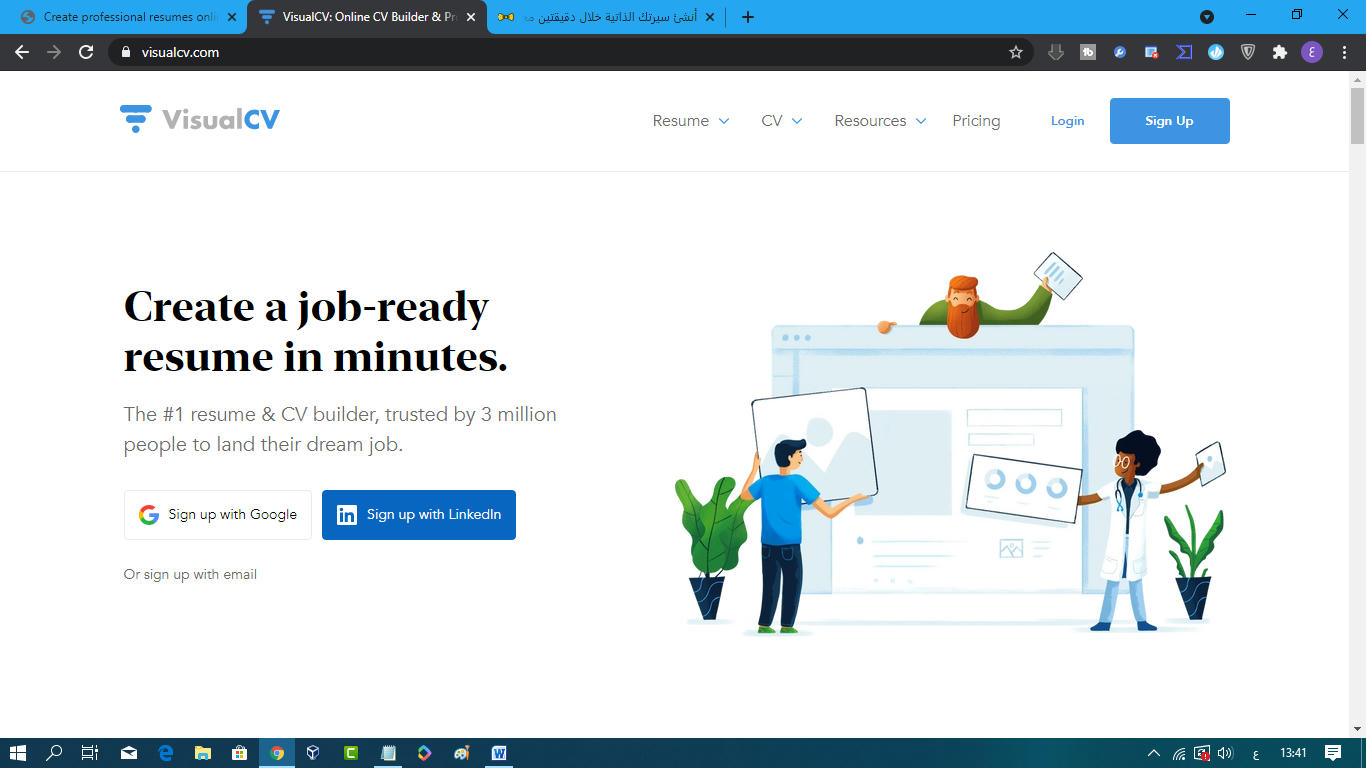Click the VisualCV logo
1366x768 pixels.
(x=200, y=120)
